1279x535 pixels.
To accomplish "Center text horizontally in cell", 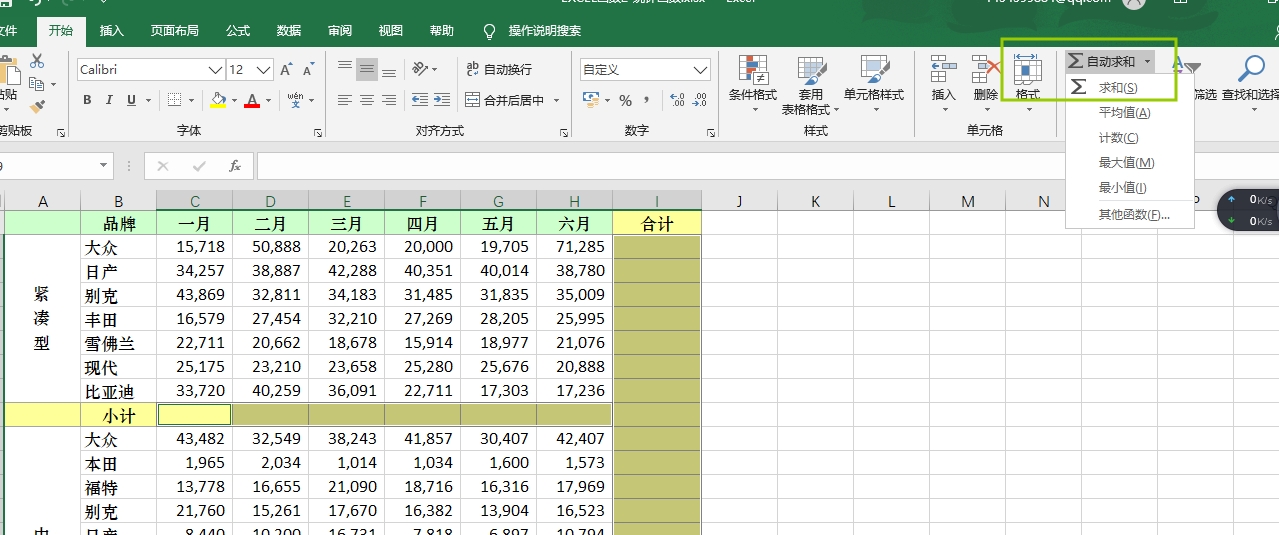I will tap(367, 100).
